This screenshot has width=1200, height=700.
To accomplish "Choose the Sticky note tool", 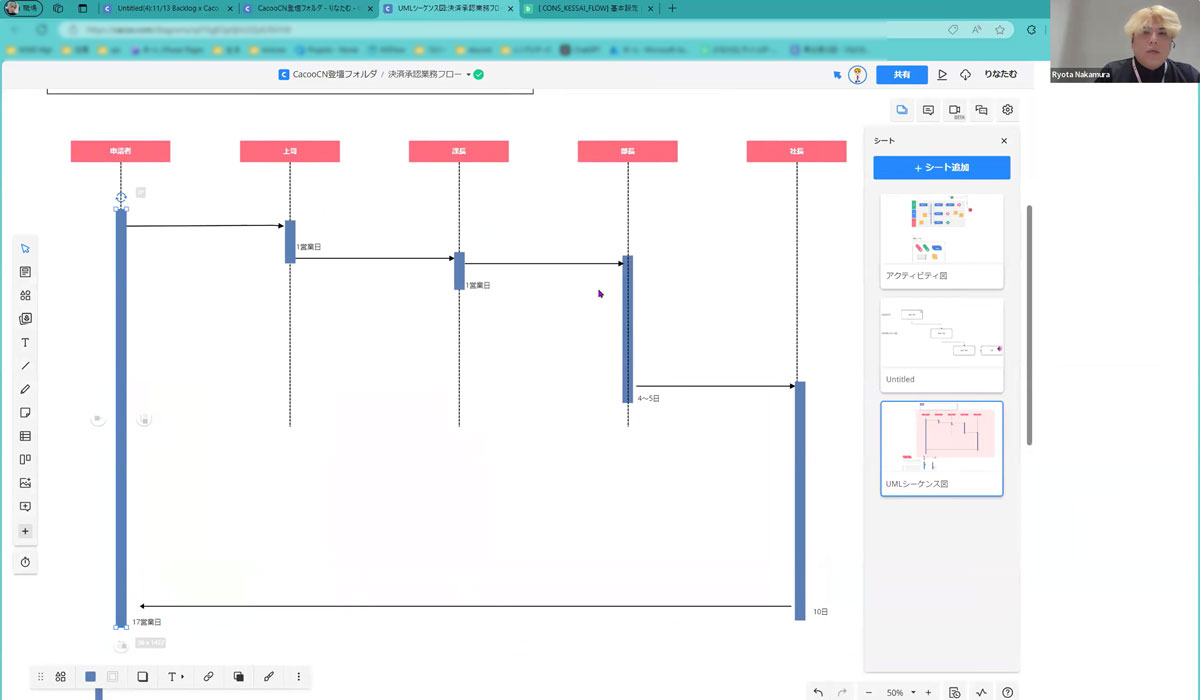I will point(26,413).
